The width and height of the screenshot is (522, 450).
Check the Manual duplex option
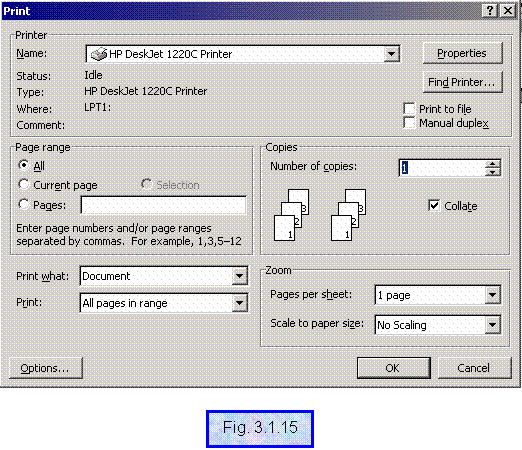pos(409,123)
